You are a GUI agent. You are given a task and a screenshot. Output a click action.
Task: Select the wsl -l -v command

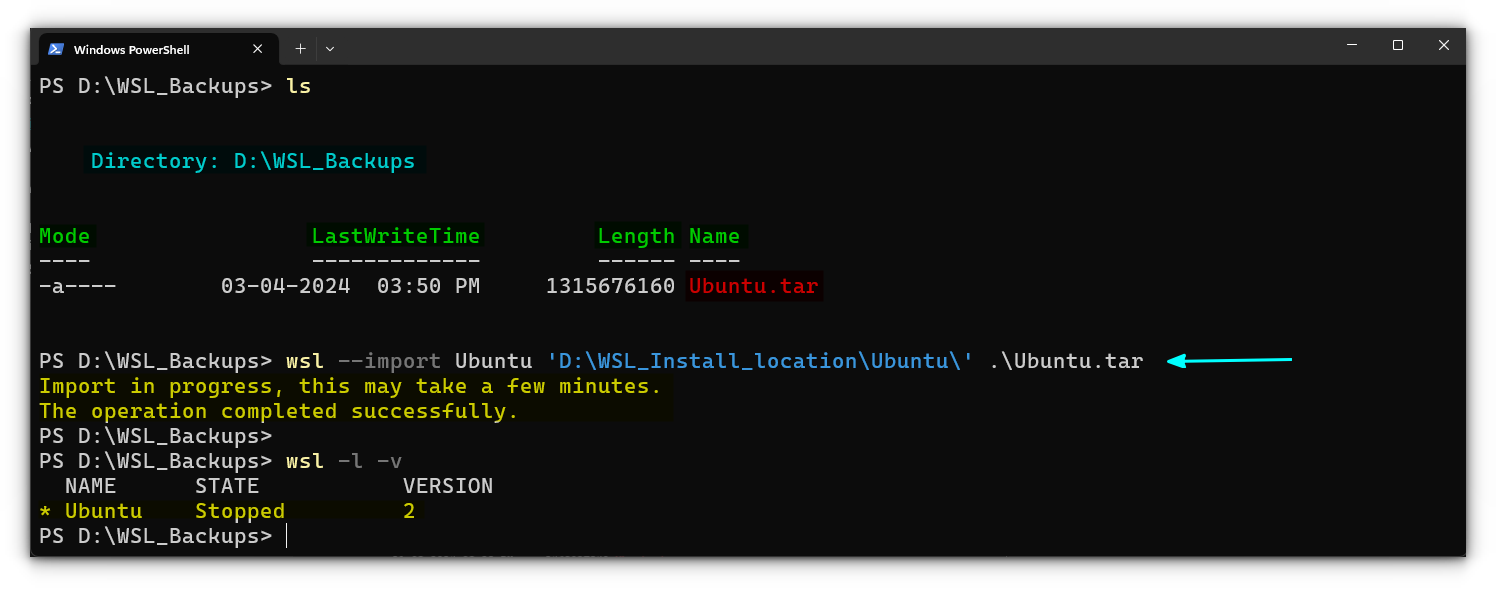pos(344,460)
